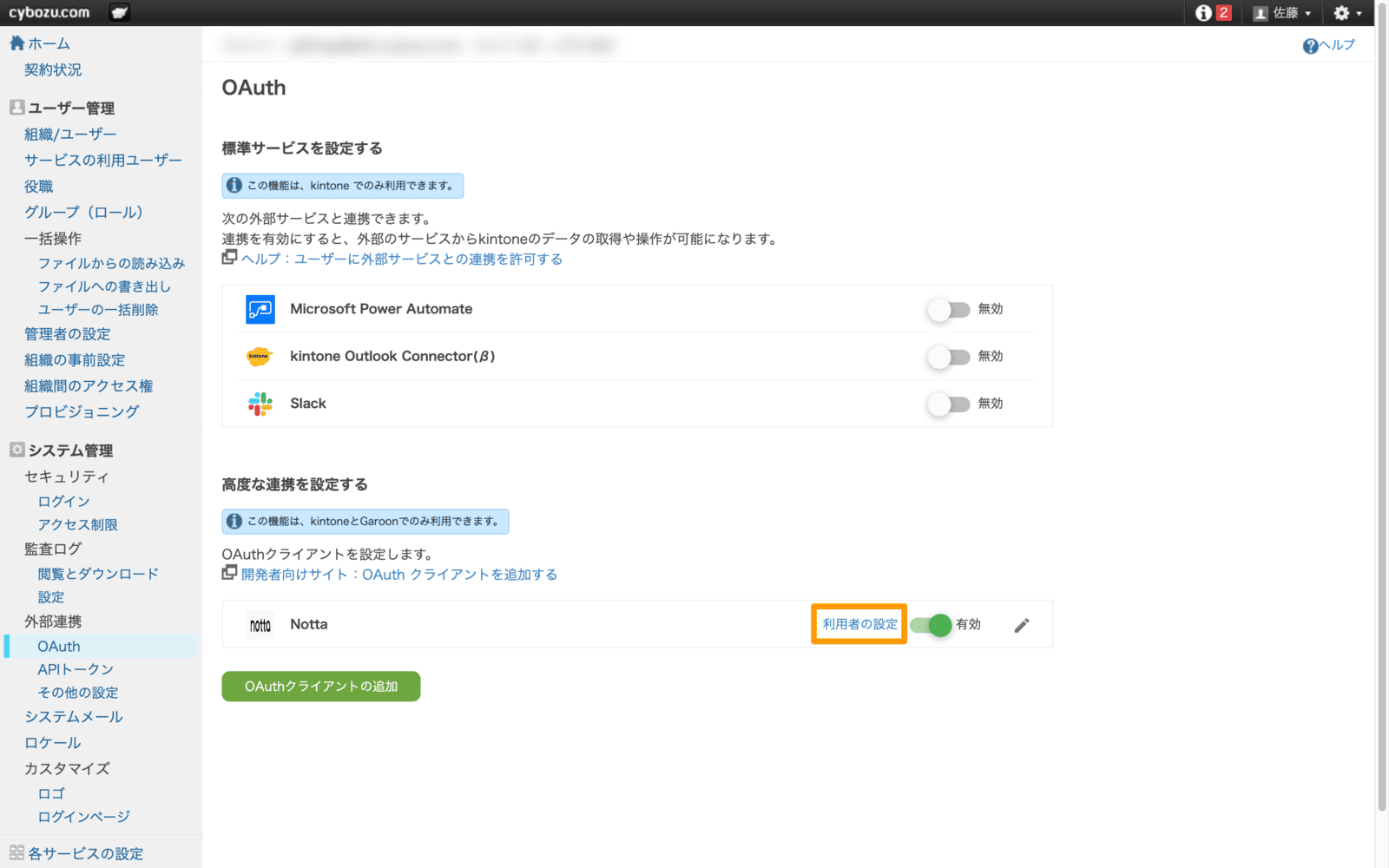The image size is (1389, 868).
Task: Go to ホーム in the sidebar
Action: (x=49, y=43)
